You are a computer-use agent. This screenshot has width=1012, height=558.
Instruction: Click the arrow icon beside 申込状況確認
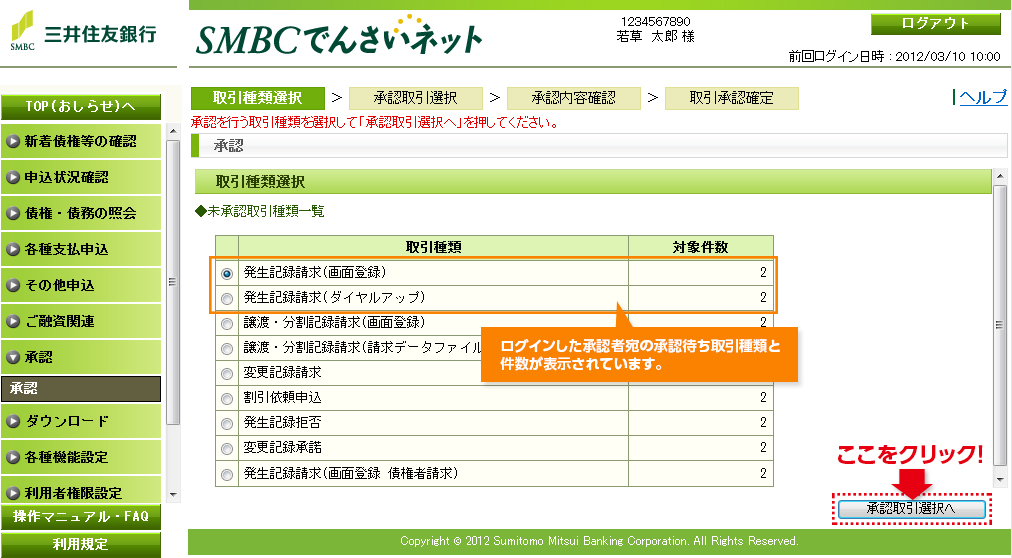(13, 177)
